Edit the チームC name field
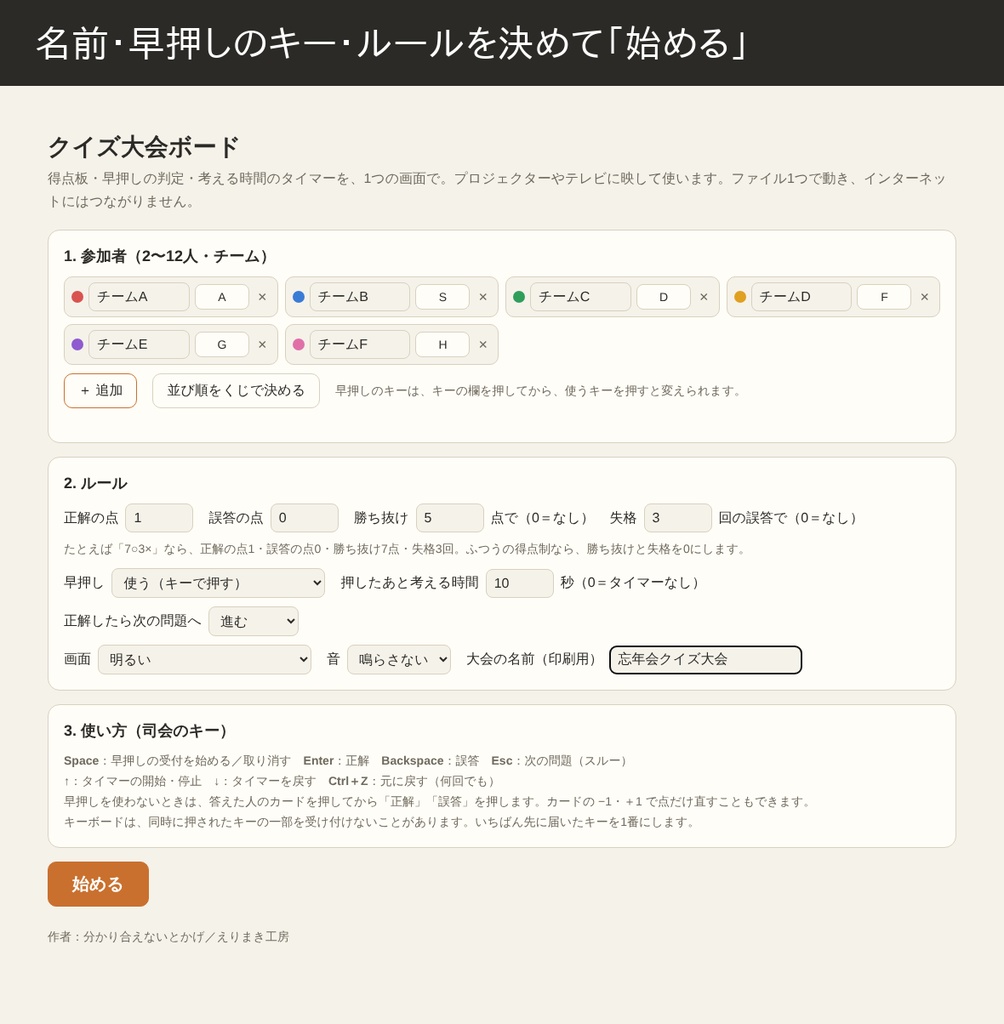The image size is (1004, 1024). point(581,297)
